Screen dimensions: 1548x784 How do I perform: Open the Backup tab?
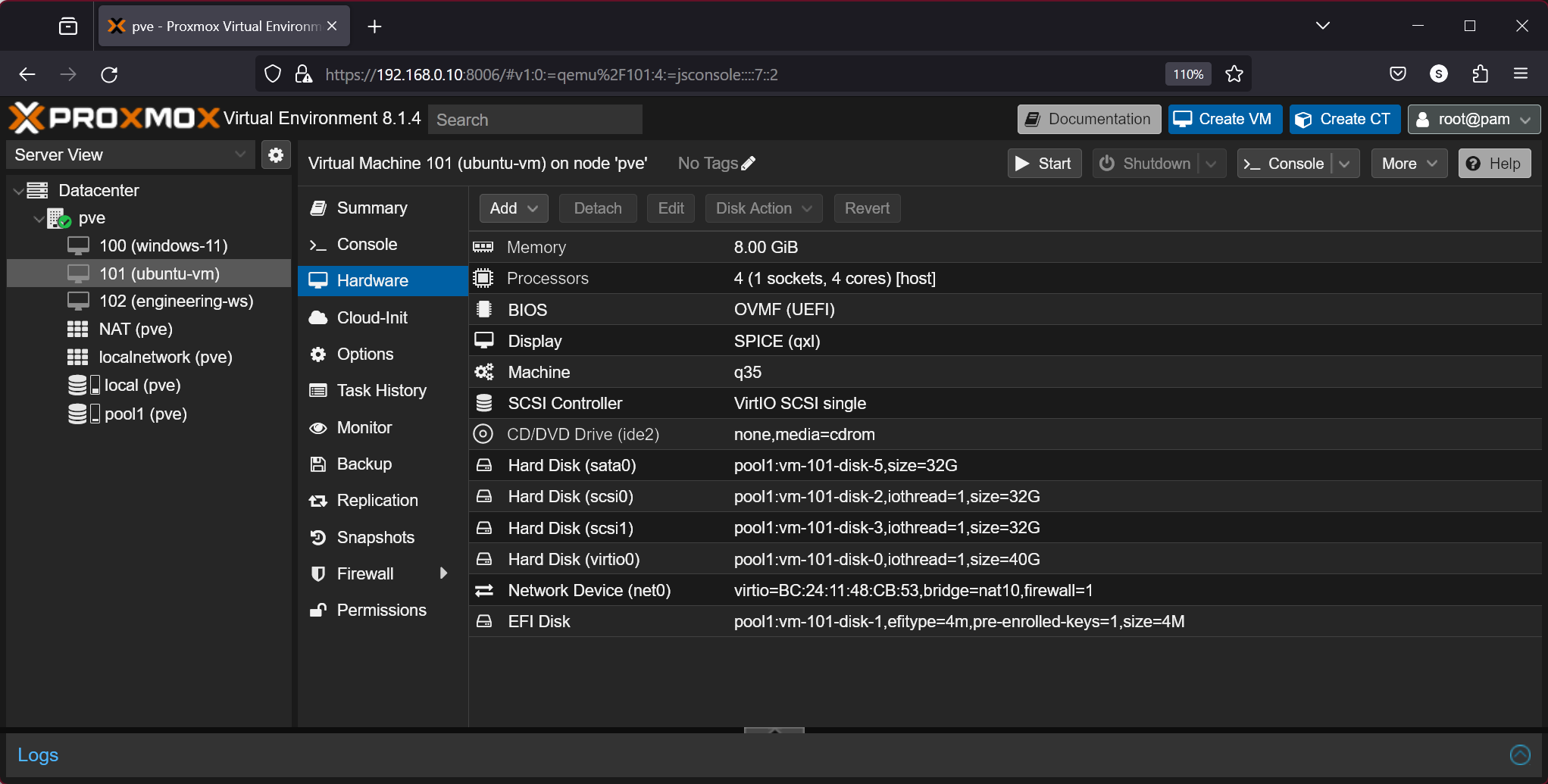(x=383, y=464)
